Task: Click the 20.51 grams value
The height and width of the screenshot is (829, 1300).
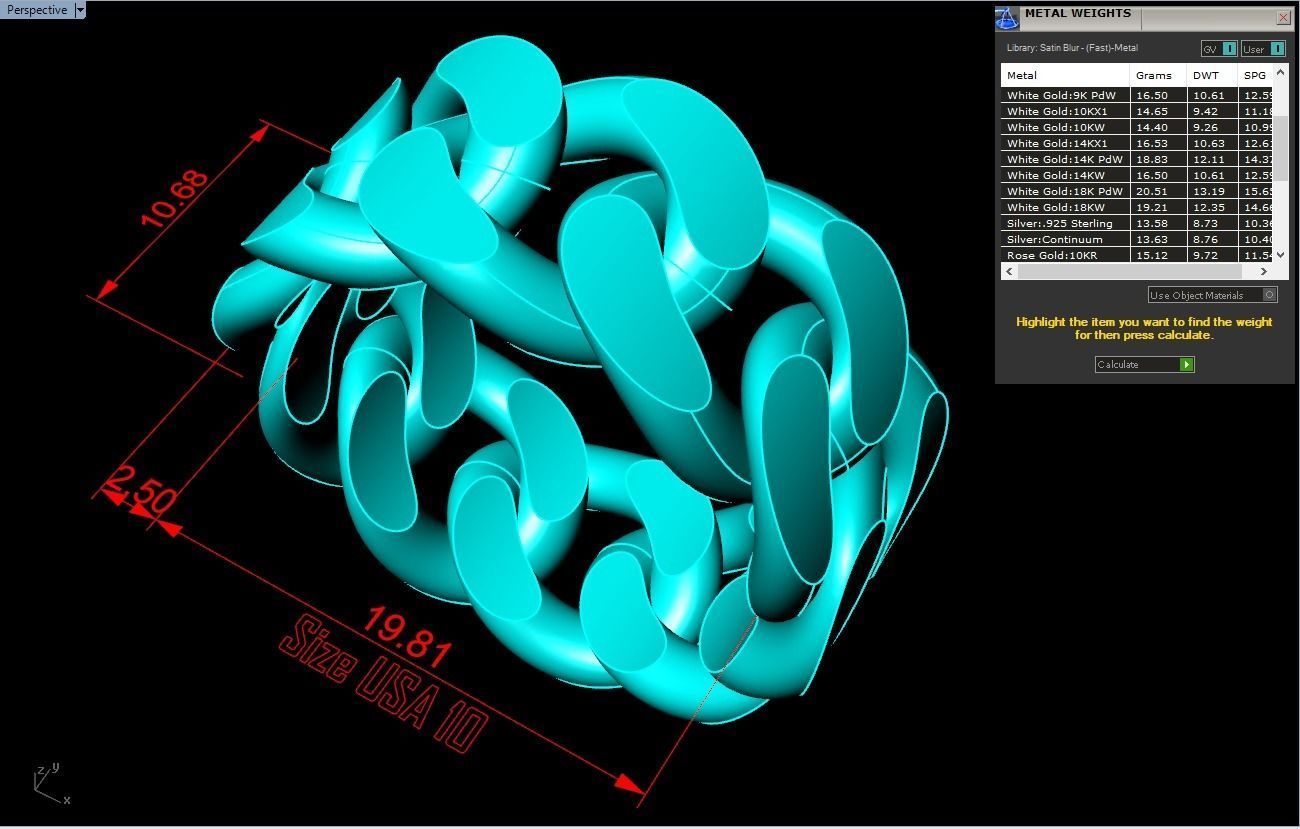Action: click(1151, 191)
